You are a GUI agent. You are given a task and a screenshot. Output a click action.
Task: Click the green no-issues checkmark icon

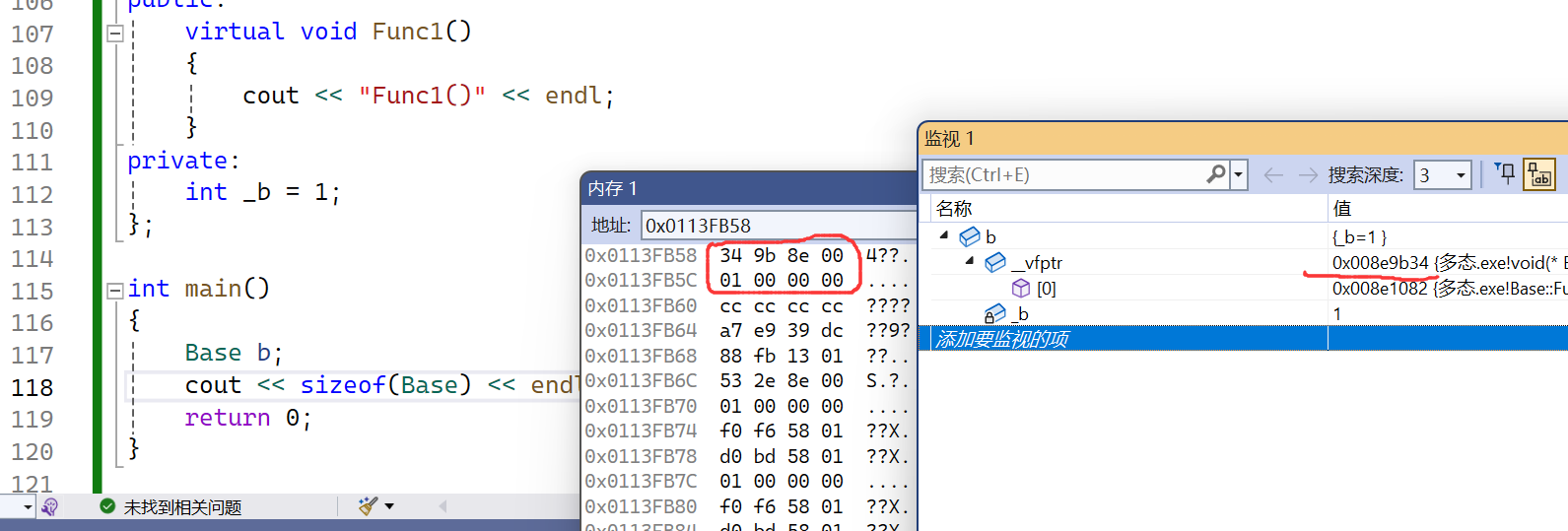pyautogui.click(x=107, y=506)
